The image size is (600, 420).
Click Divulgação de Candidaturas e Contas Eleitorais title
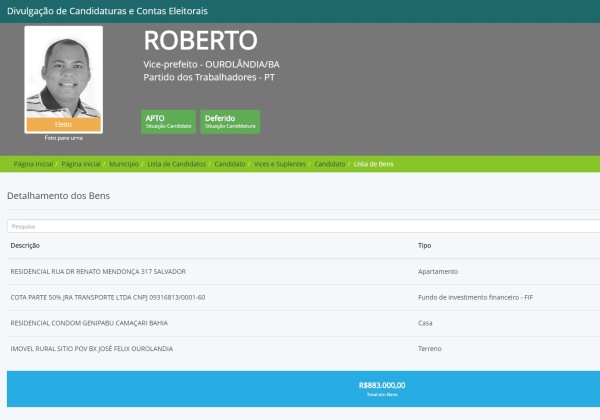(x=108, y=11)
